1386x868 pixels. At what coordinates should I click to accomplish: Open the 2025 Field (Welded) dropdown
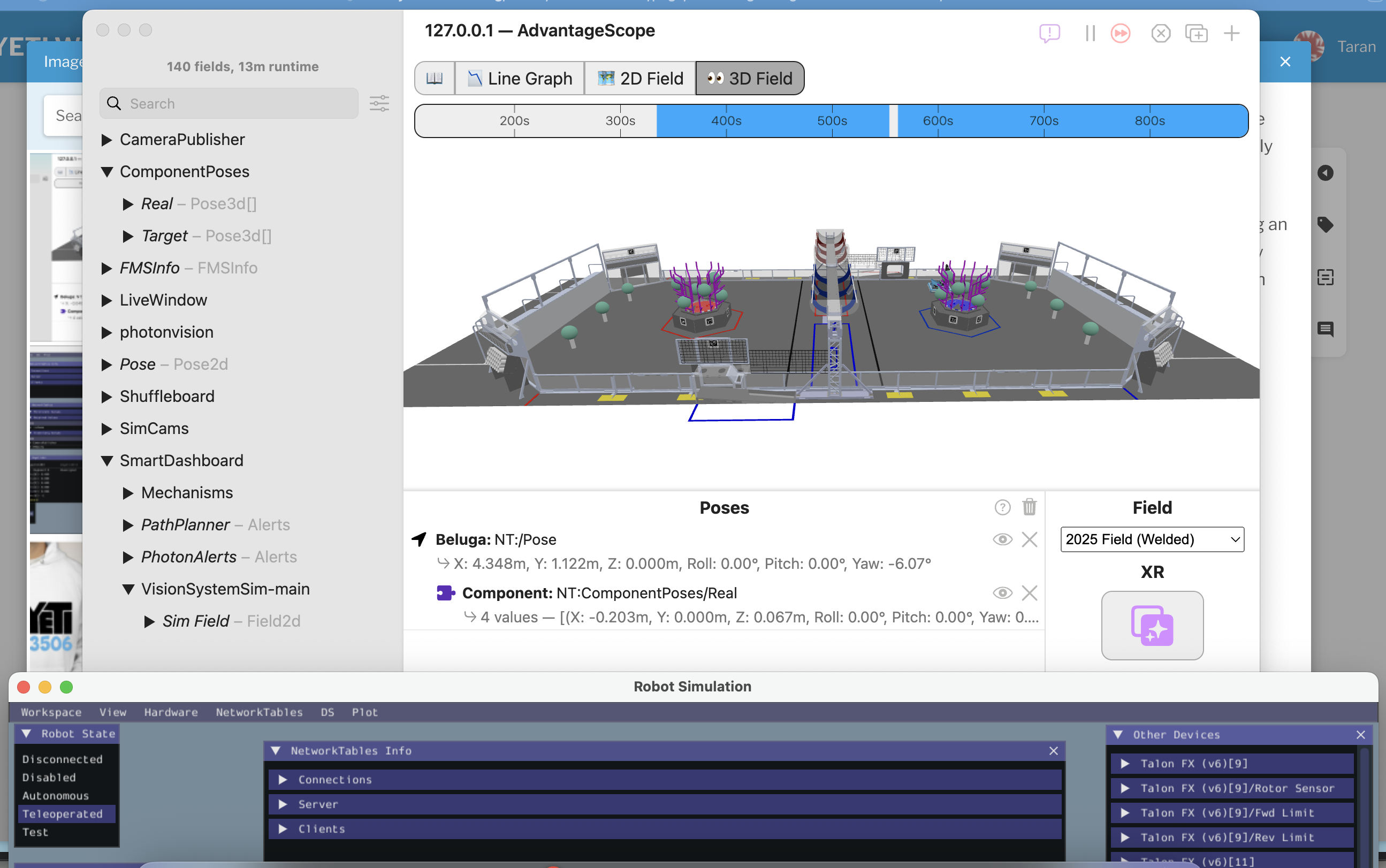[1153, 539]
